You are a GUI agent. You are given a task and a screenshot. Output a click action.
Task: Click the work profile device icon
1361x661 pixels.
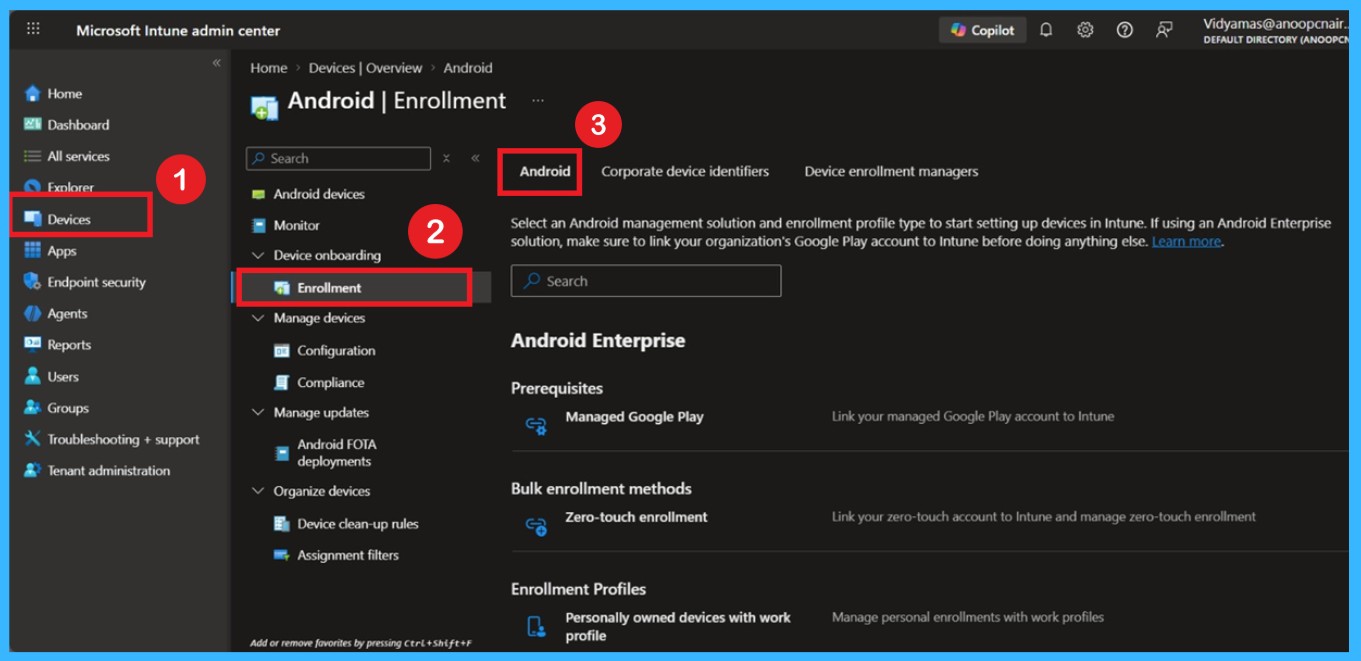536,627
